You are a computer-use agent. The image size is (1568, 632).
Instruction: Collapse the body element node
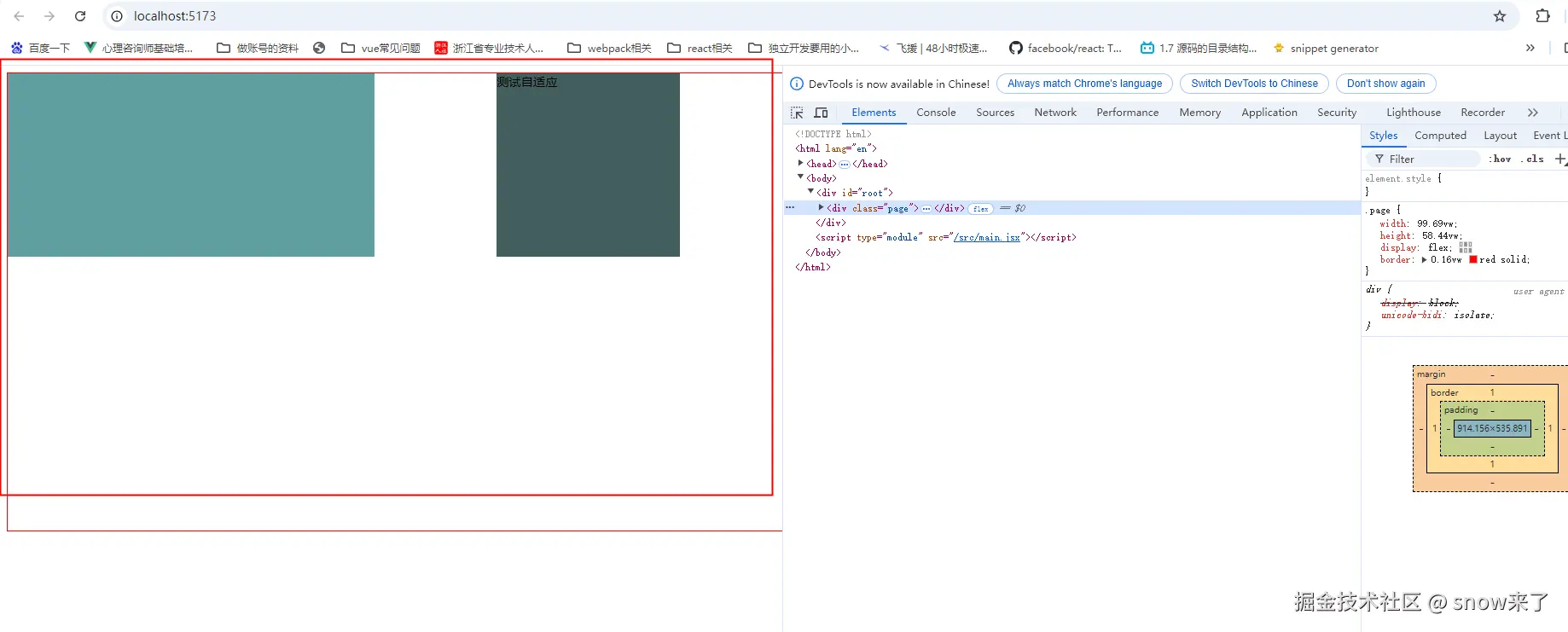(x=800, y=177)
